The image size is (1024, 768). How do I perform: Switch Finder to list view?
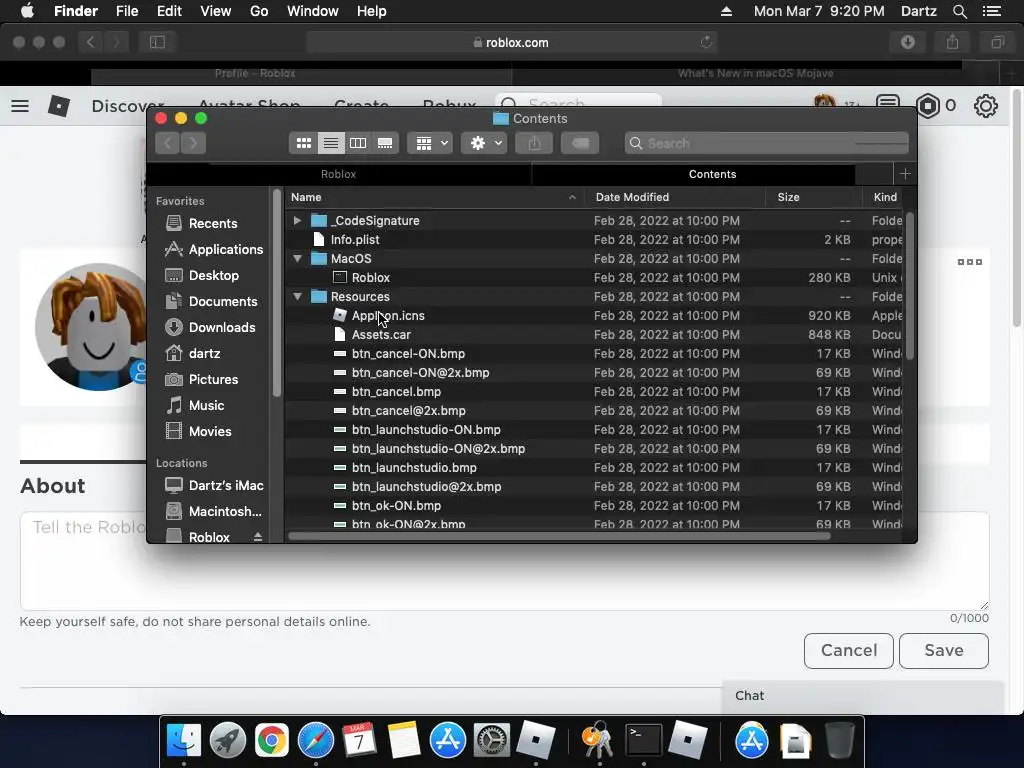coord(331,143)
